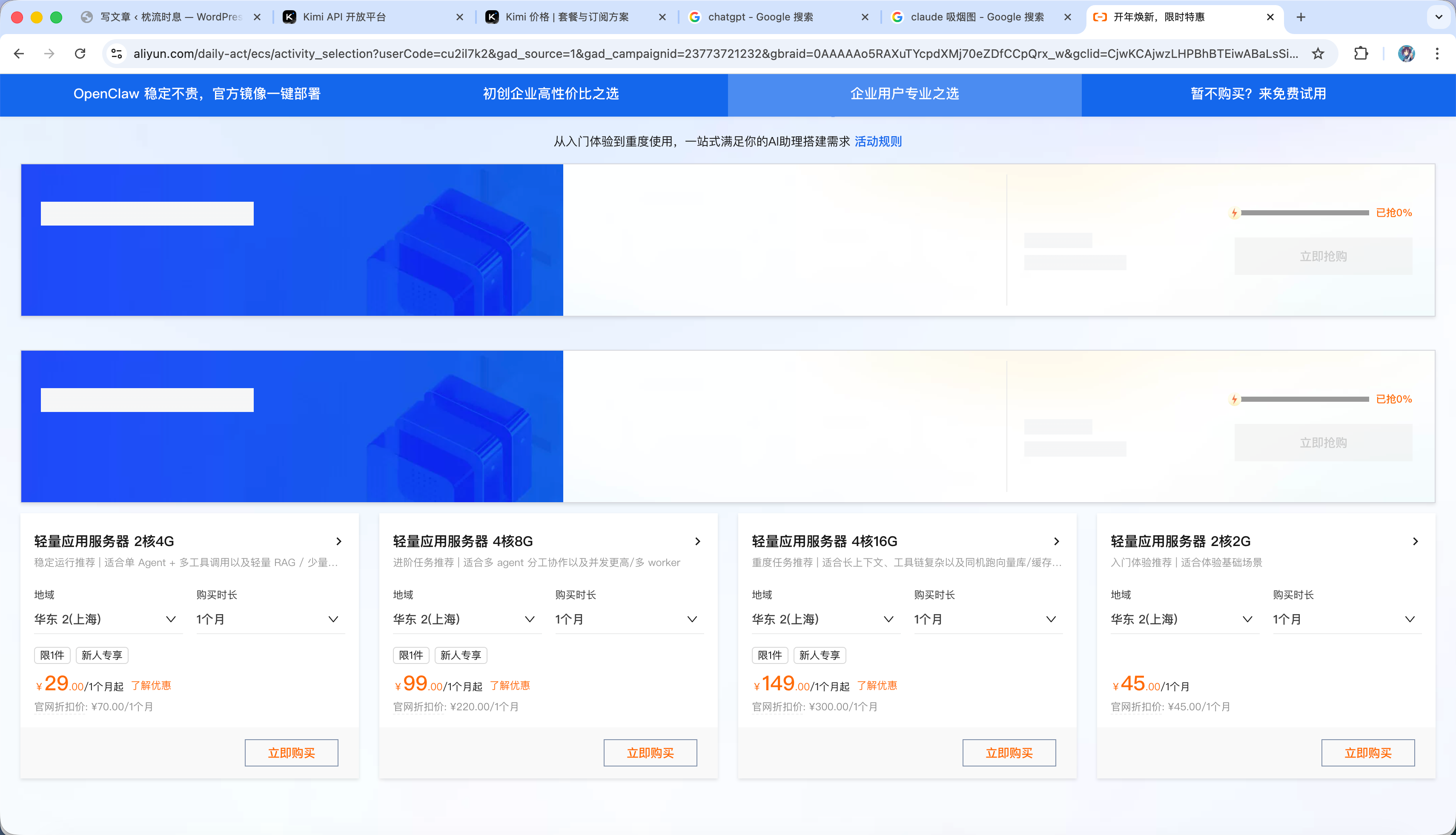1456x835 pixels.
Task: Open the browser extensions puzzle icon
Action: click(x=1361, y=53)
